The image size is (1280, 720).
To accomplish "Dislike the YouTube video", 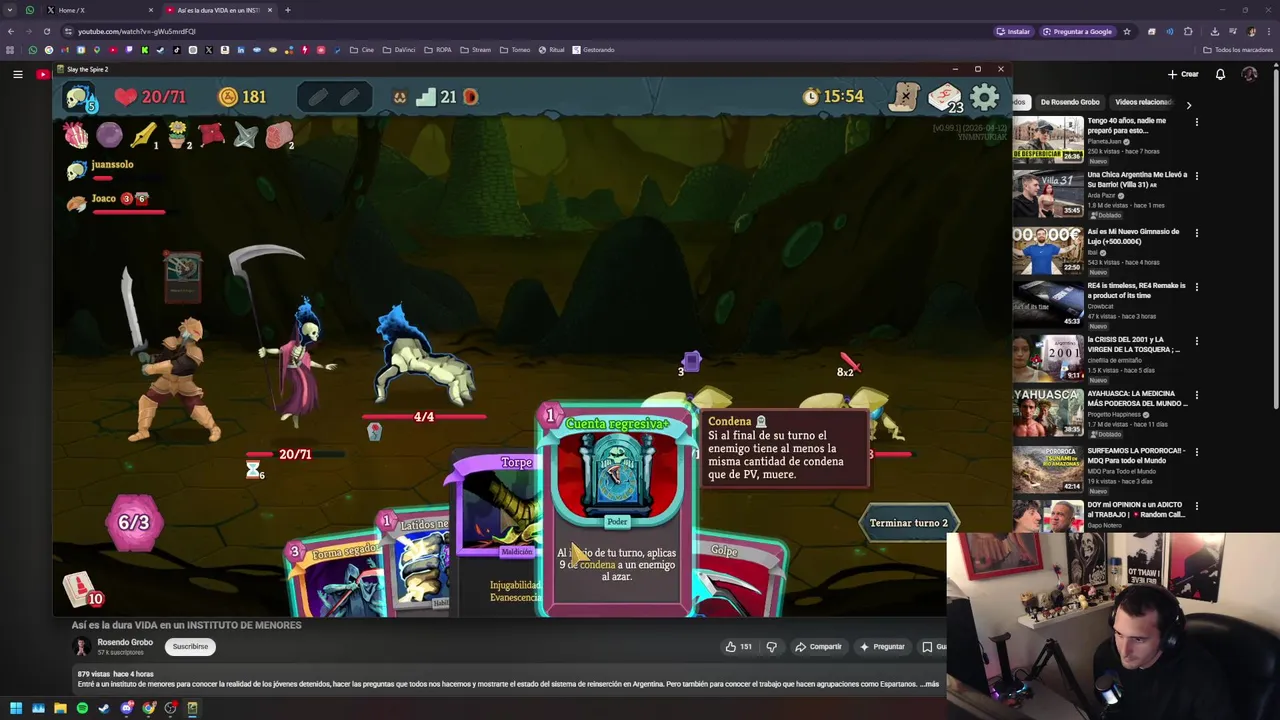I will [771, 647].
